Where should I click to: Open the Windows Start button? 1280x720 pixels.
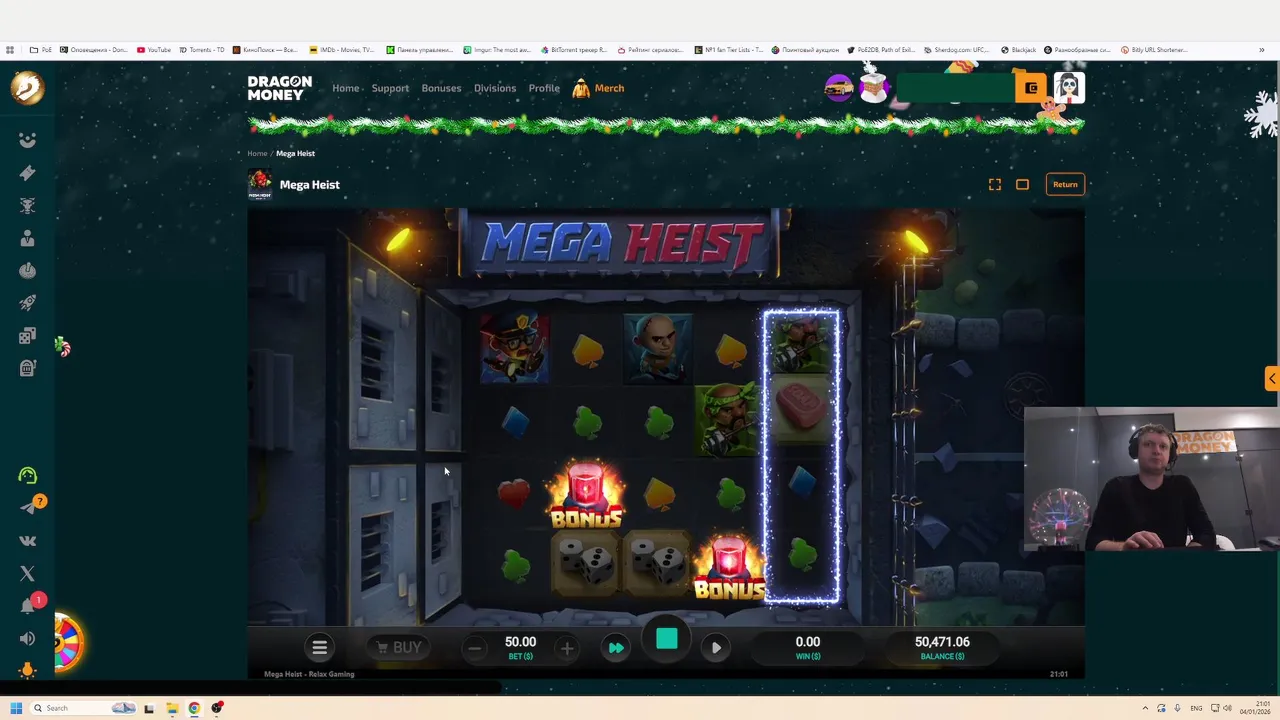(15, 708)
